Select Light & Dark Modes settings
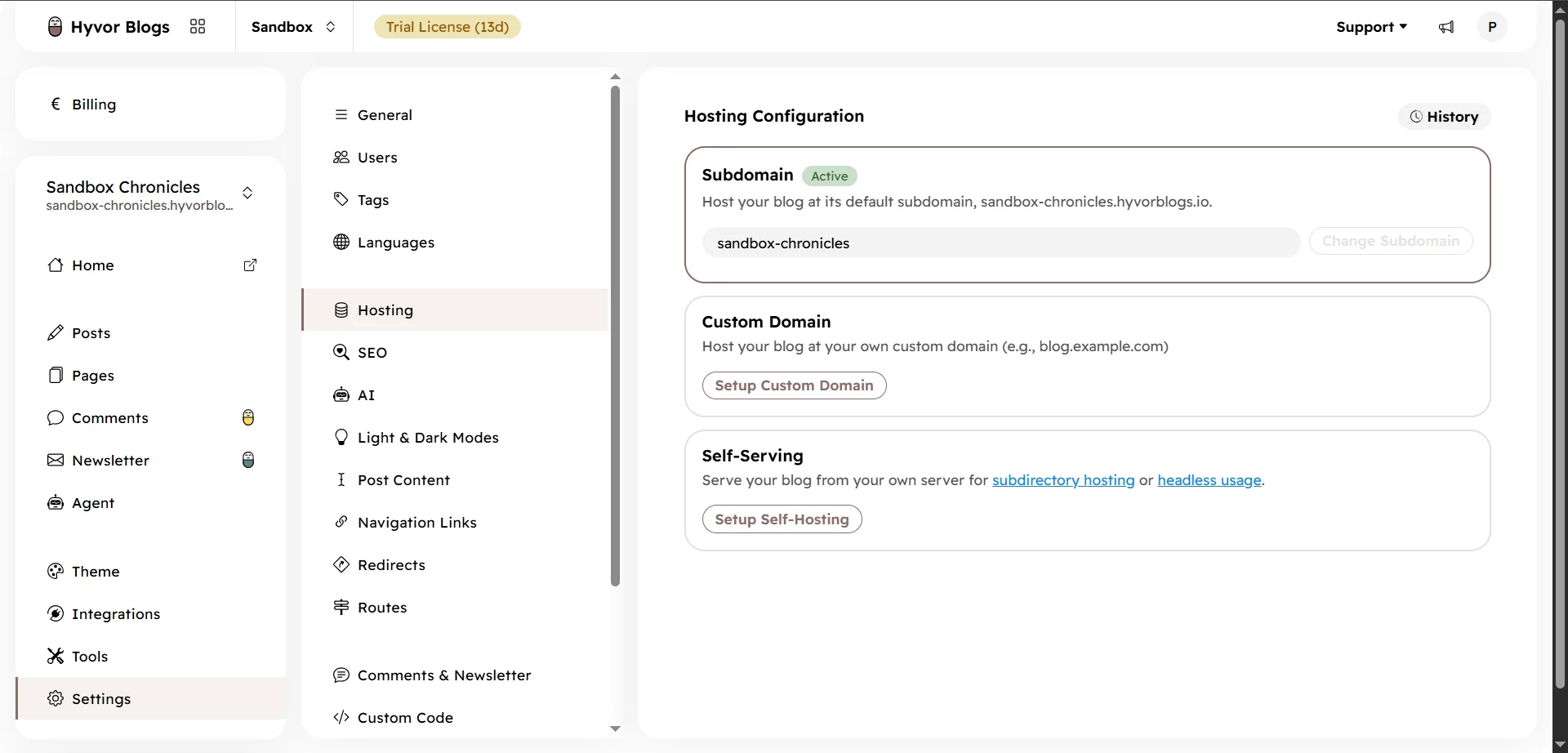This screenshot has width=1568, height=753. [455, 438]
